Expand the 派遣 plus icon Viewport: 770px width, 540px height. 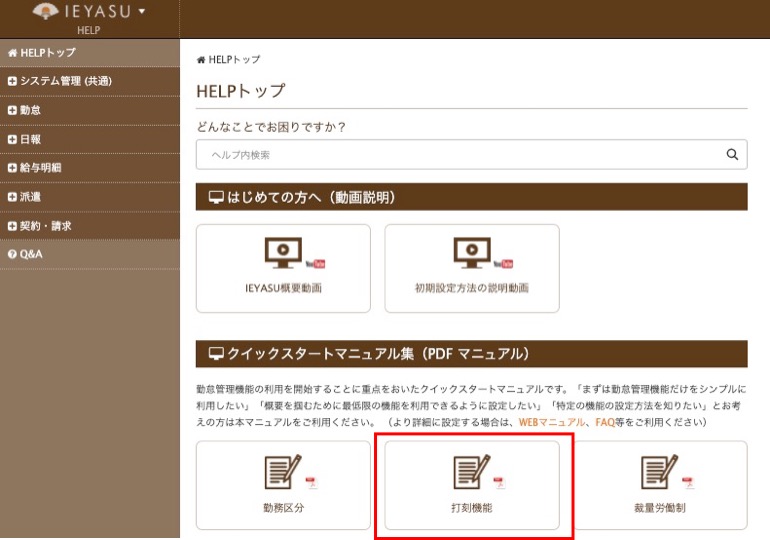12,197
